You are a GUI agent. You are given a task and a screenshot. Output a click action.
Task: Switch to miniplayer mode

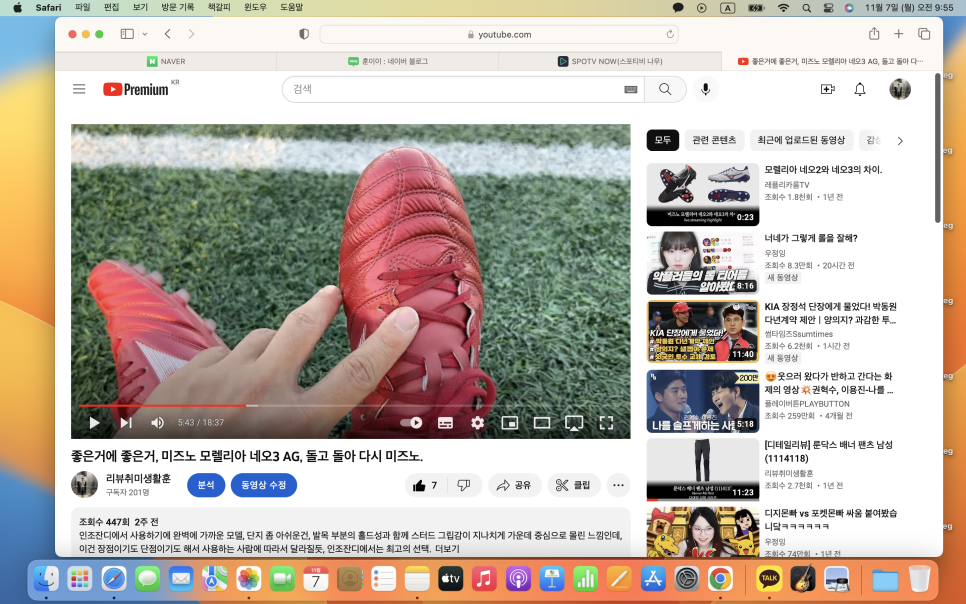[509, 423]
